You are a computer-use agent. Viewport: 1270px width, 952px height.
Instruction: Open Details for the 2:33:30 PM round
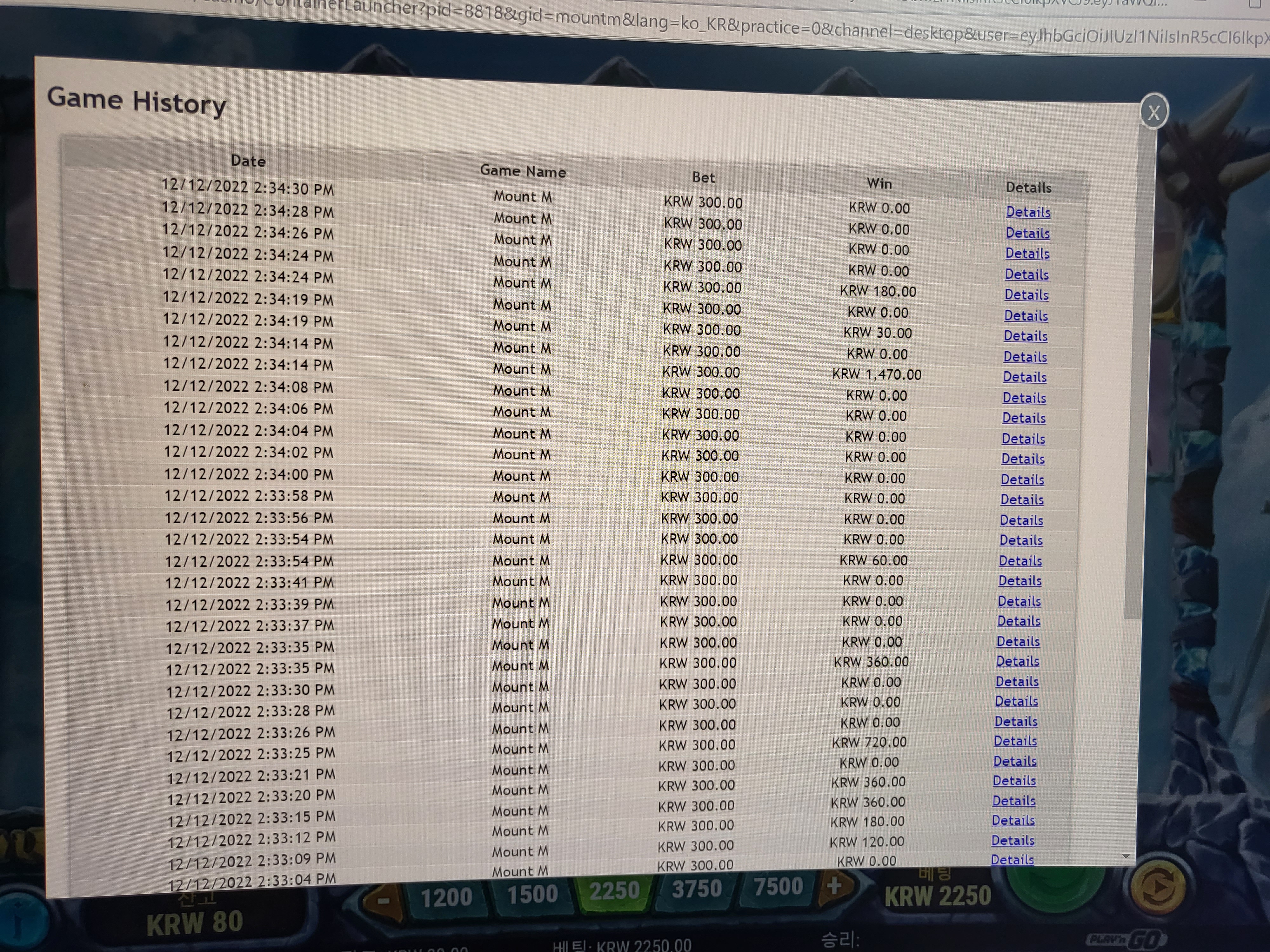pyautogui.click(x=1017, y=681)
